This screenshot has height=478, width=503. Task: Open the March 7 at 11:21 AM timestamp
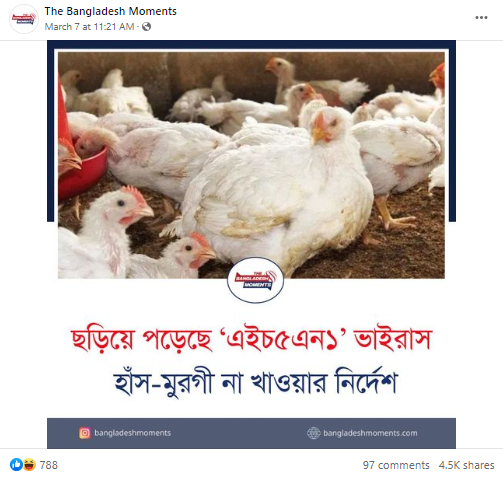[x=89, y=27]
